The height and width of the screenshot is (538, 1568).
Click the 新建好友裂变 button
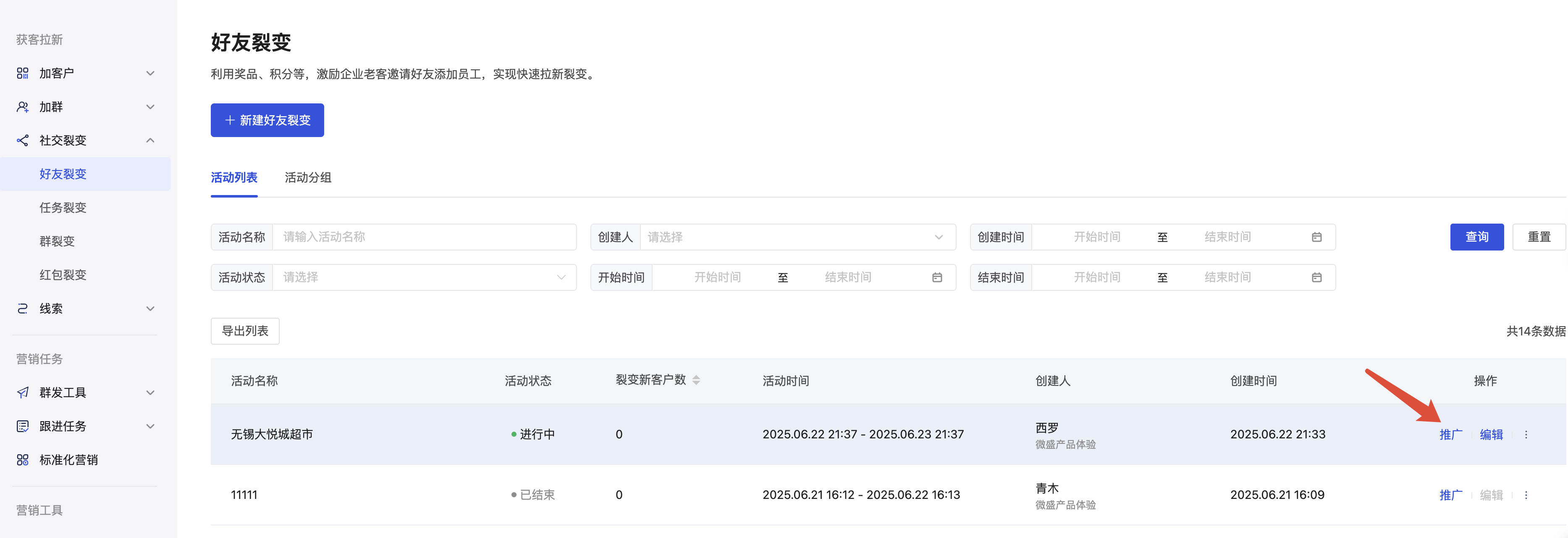[267, 120]
